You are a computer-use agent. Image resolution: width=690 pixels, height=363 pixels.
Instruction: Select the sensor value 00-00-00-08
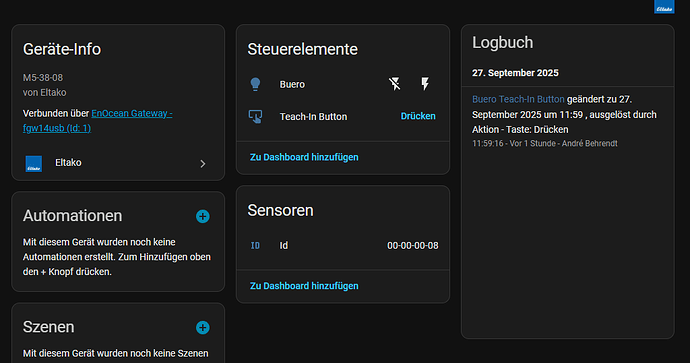413,246
